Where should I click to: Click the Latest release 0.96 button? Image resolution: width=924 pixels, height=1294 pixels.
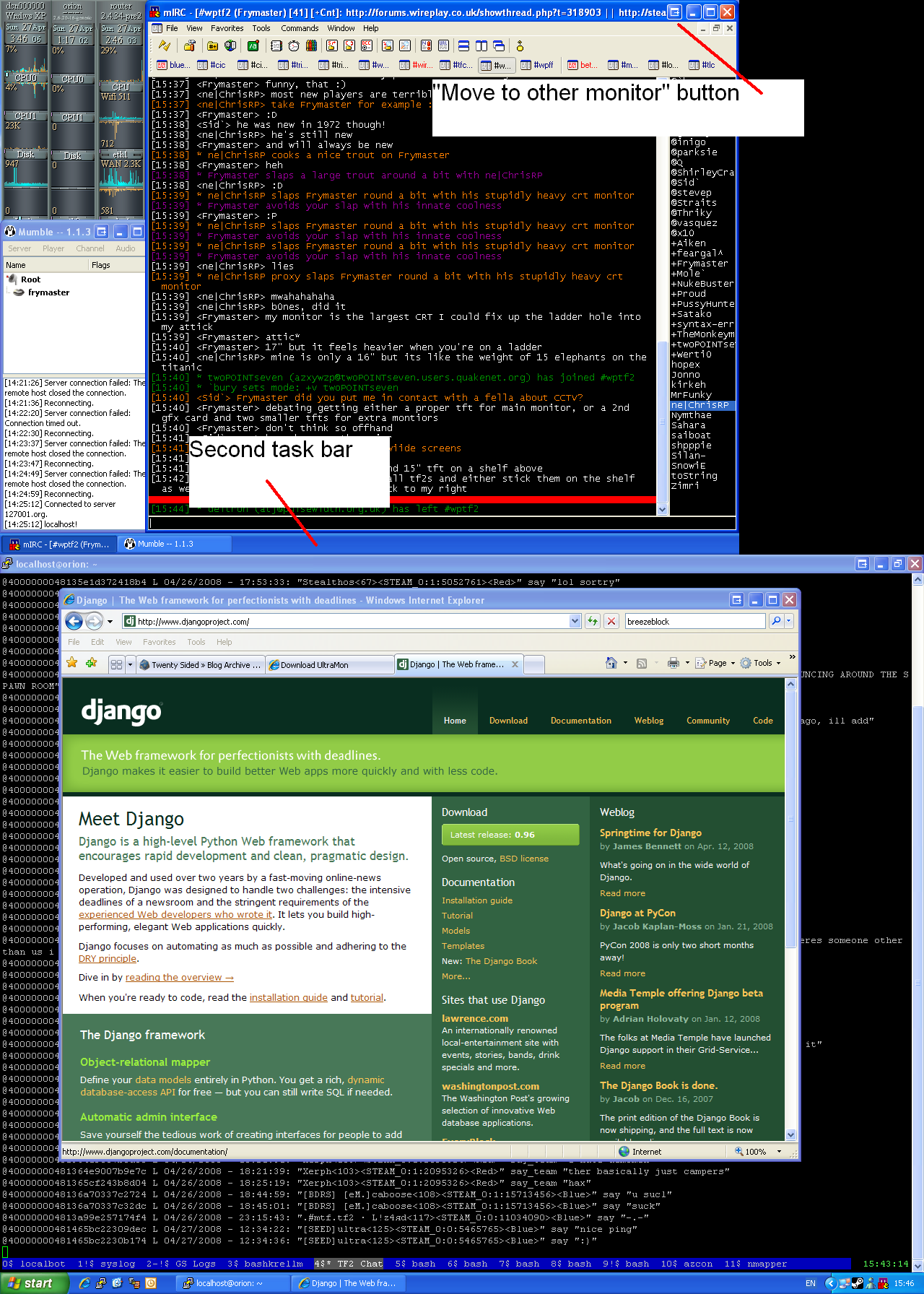510,835
